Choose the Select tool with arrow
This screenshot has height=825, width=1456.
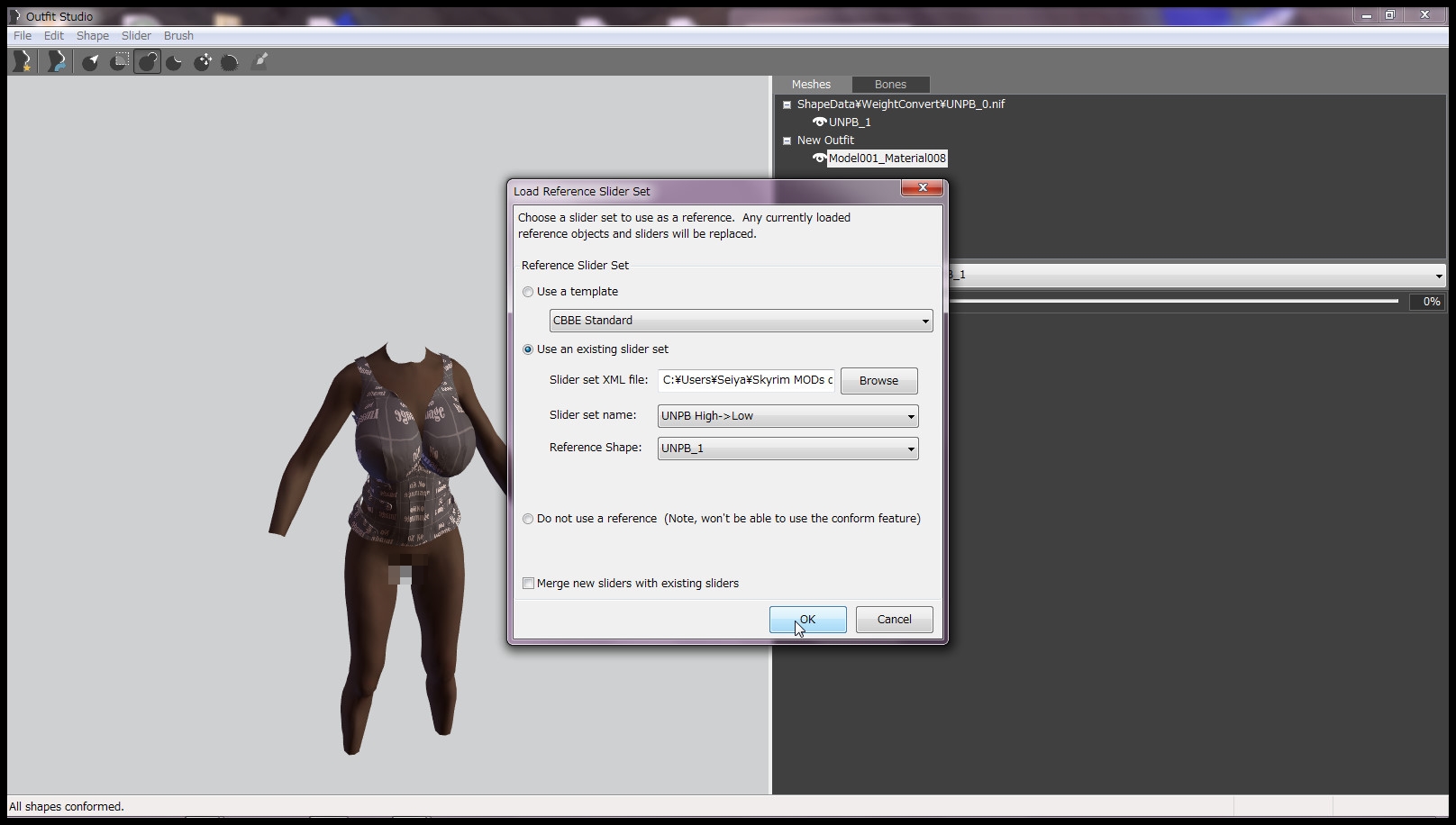(91, 61)
